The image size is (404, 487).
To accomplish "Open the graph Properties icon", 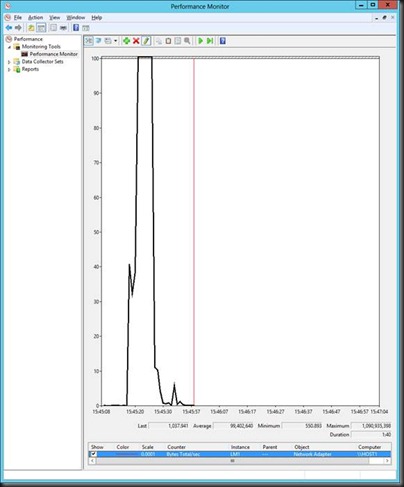I will [178, 41].
